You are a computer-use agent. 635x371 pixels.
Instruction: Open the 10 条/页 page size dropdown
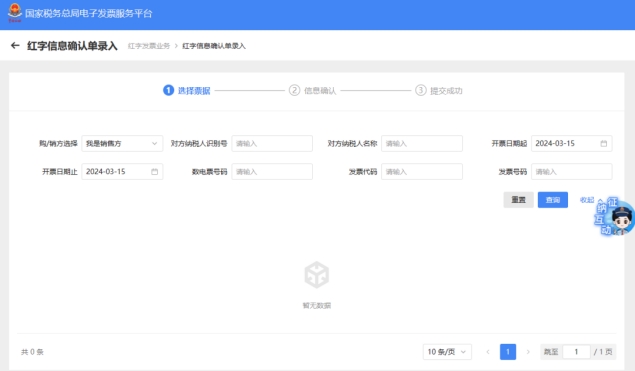pyautogui.click(x=447, y=352)
